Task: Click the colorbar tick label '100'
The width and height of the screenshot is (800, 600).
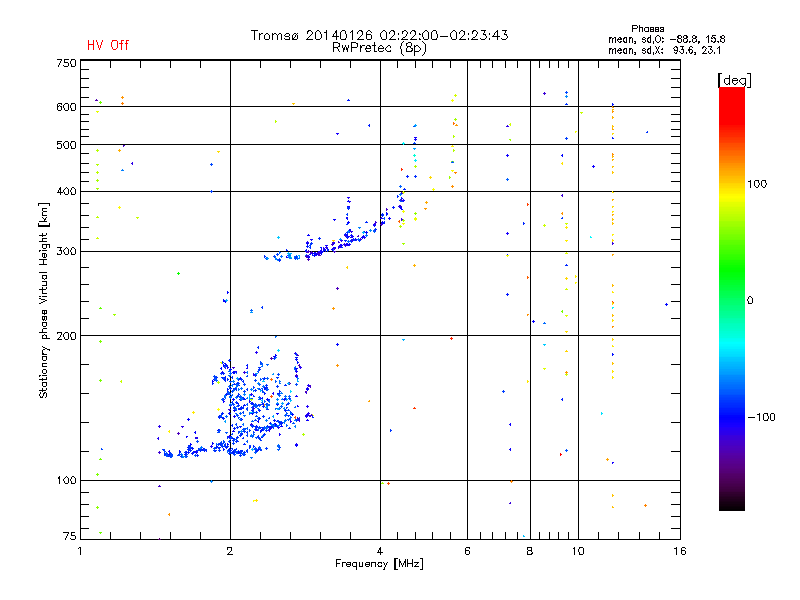Action: coord(757,184)
